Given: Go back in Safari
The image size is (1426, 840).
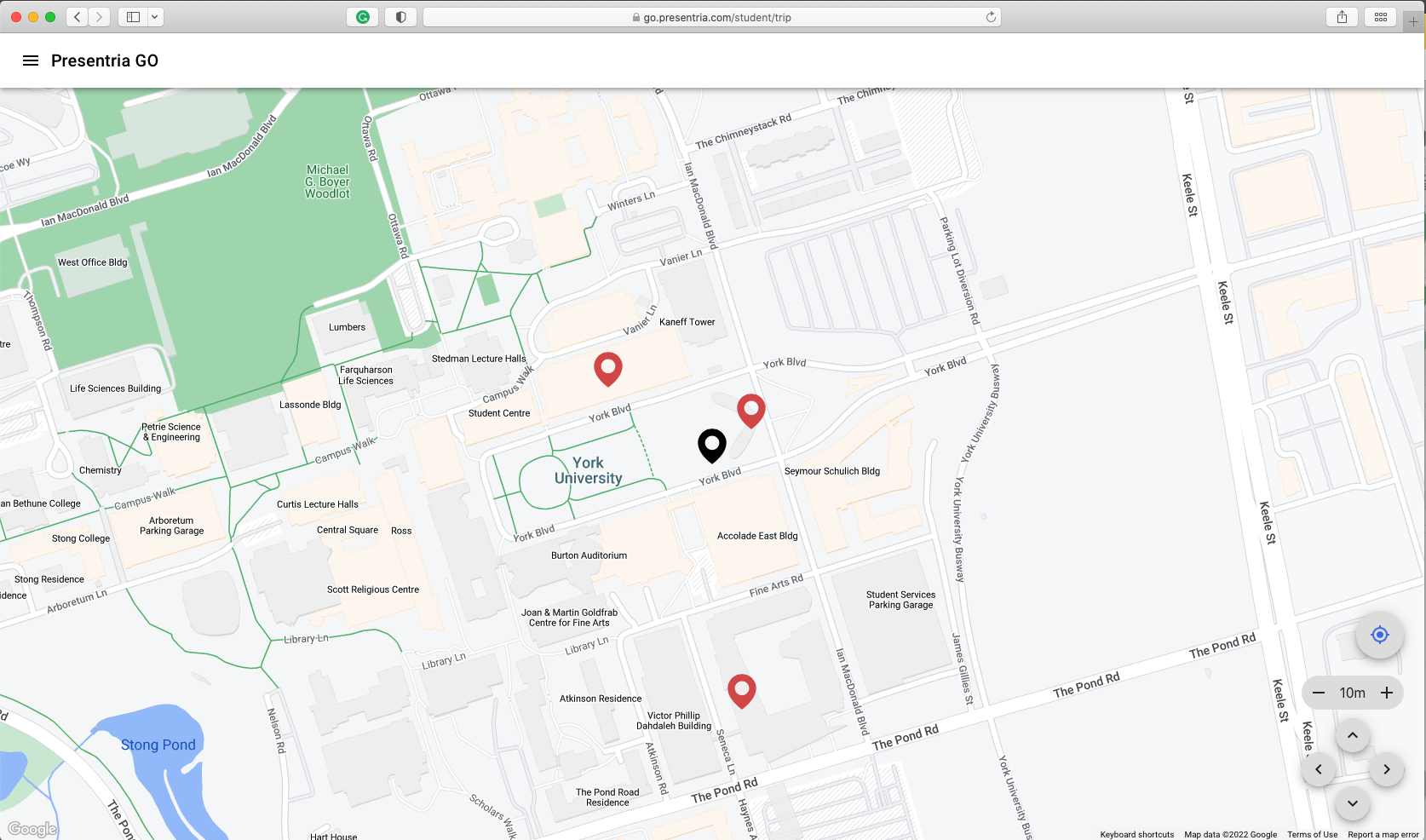Looking at the screenshot, I should click(x=78, y=17).
